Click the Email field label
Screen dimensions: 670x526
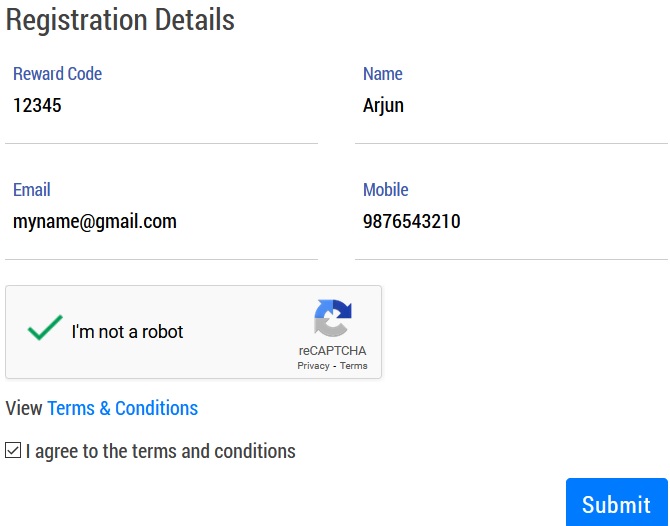point(31,190)
